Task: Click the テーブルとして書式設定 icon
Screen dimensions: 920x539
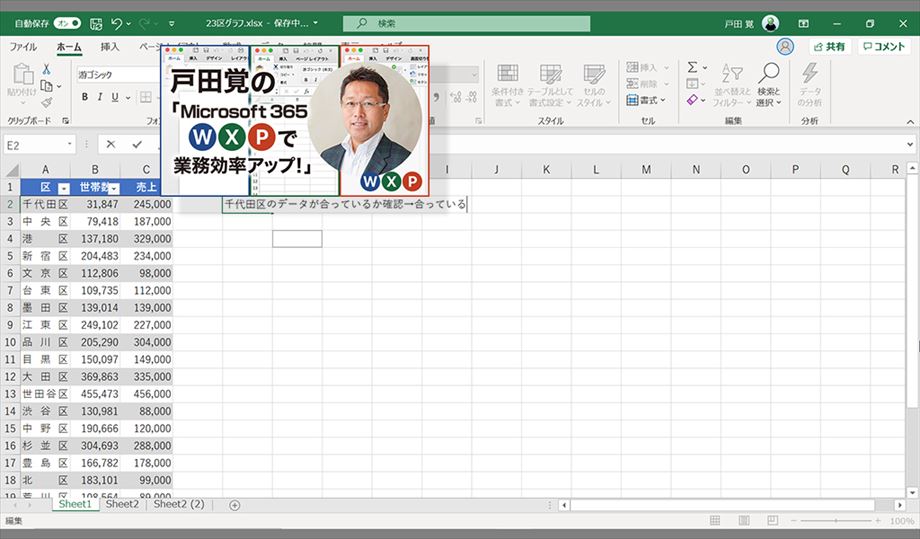Action: pos(550,74)
